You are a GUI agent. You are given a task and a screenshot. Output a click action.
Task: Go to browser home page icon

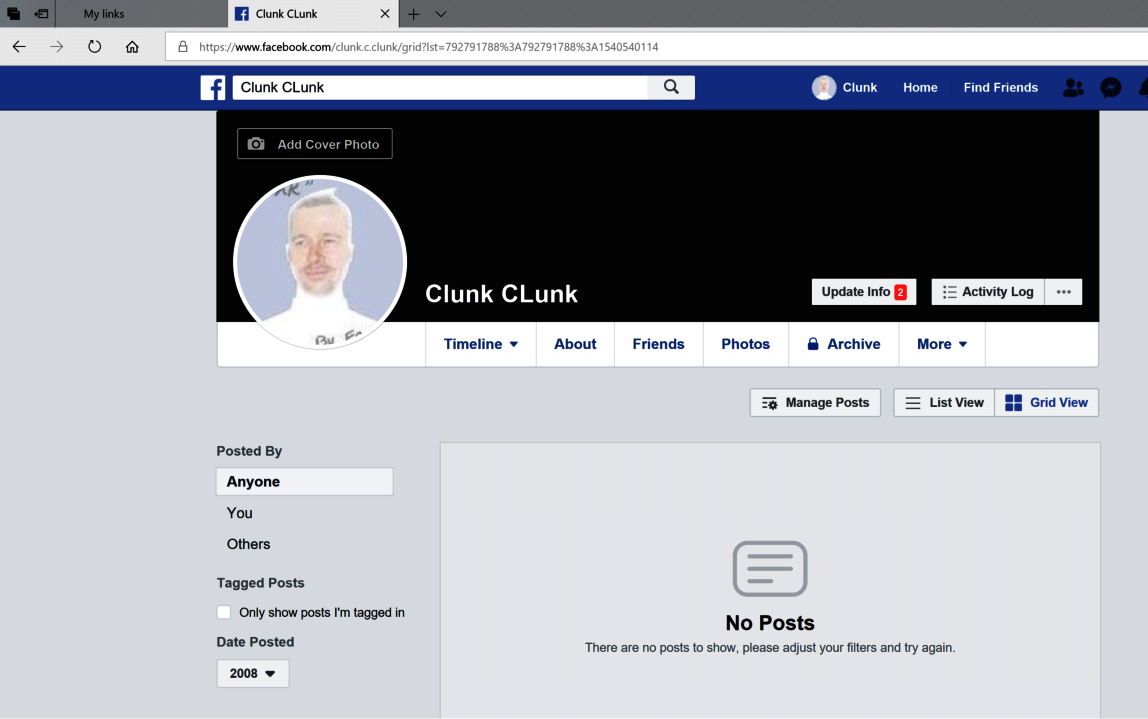click(x=132, y=47)
